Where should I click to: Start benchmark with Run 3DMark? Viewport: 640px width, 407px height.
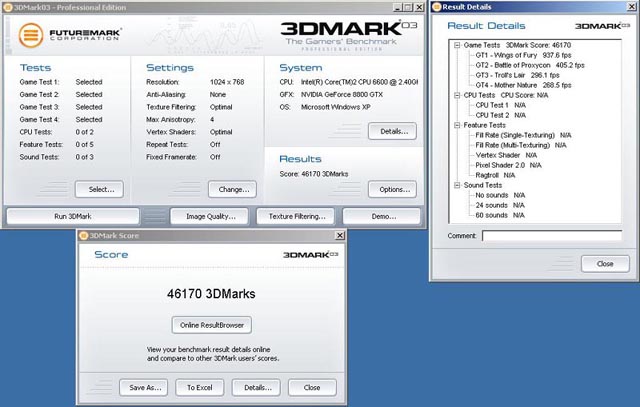pyautogui.click(x=73, y=216)
